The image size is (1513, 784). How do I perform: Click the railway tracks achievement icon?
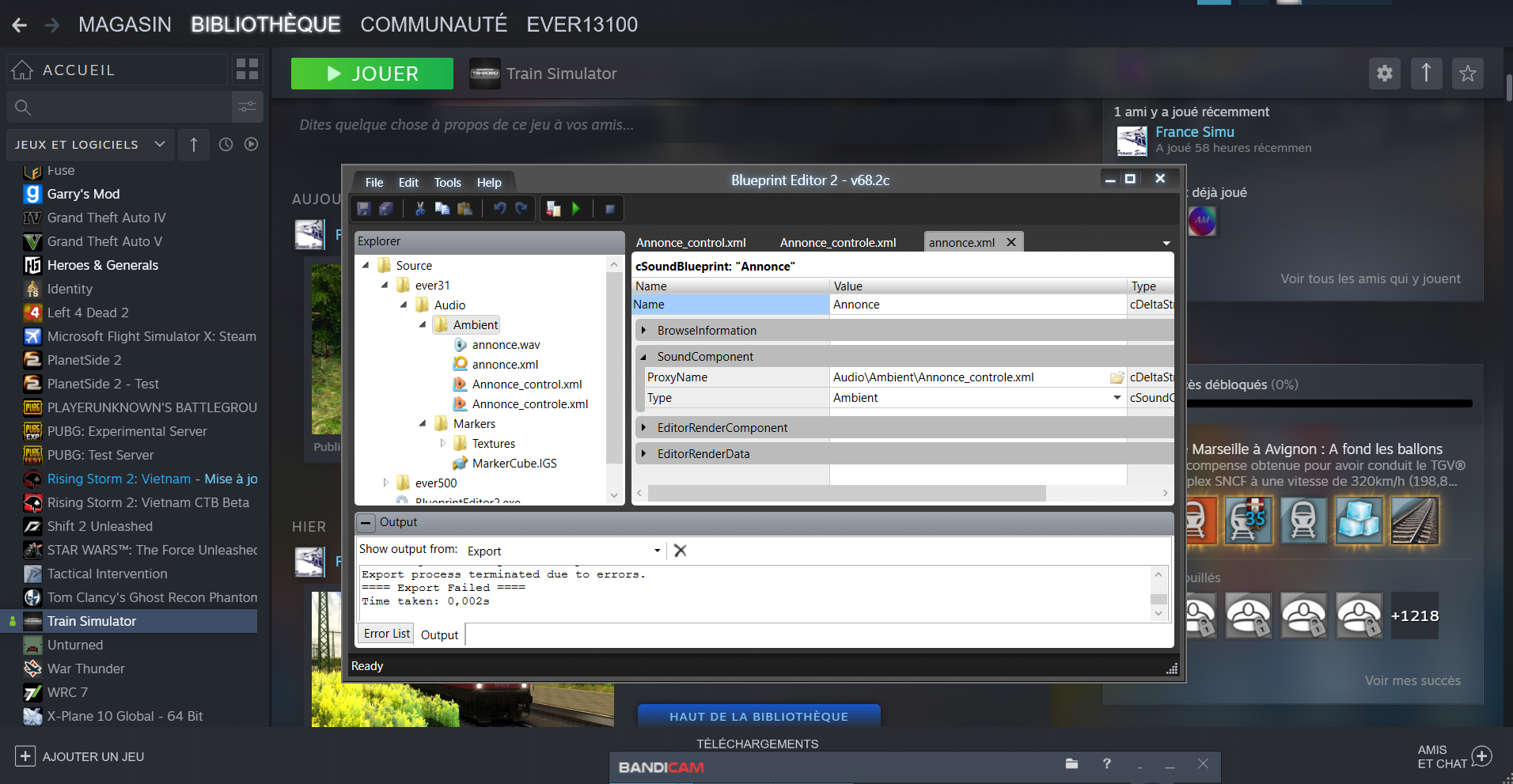click(1414, 521)
